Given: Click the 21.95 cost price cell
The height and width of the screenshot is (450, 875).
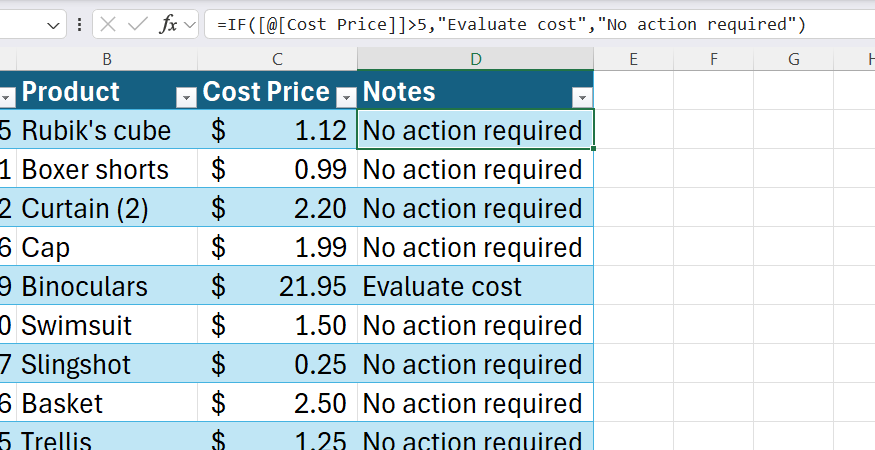Looking at the screenshot, I should click(x=277, y=286).
